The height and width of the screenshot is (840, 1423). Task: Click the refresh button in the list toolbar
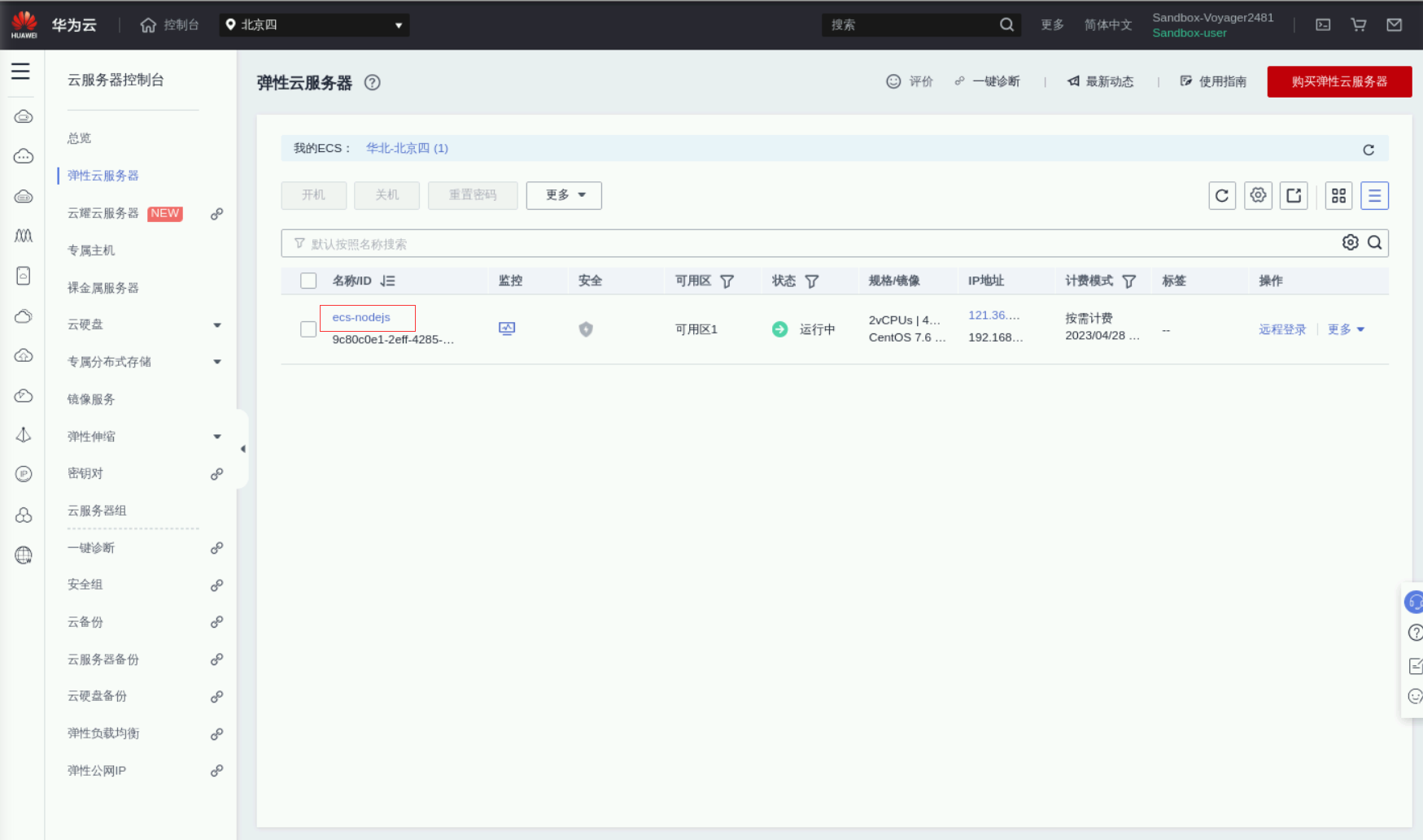tap(1222, 196)
